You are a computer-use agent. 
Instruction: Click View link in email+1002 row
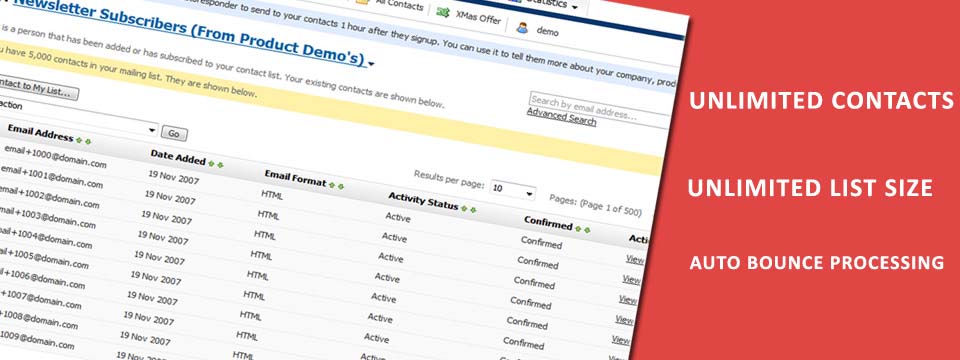click(628, 300)
